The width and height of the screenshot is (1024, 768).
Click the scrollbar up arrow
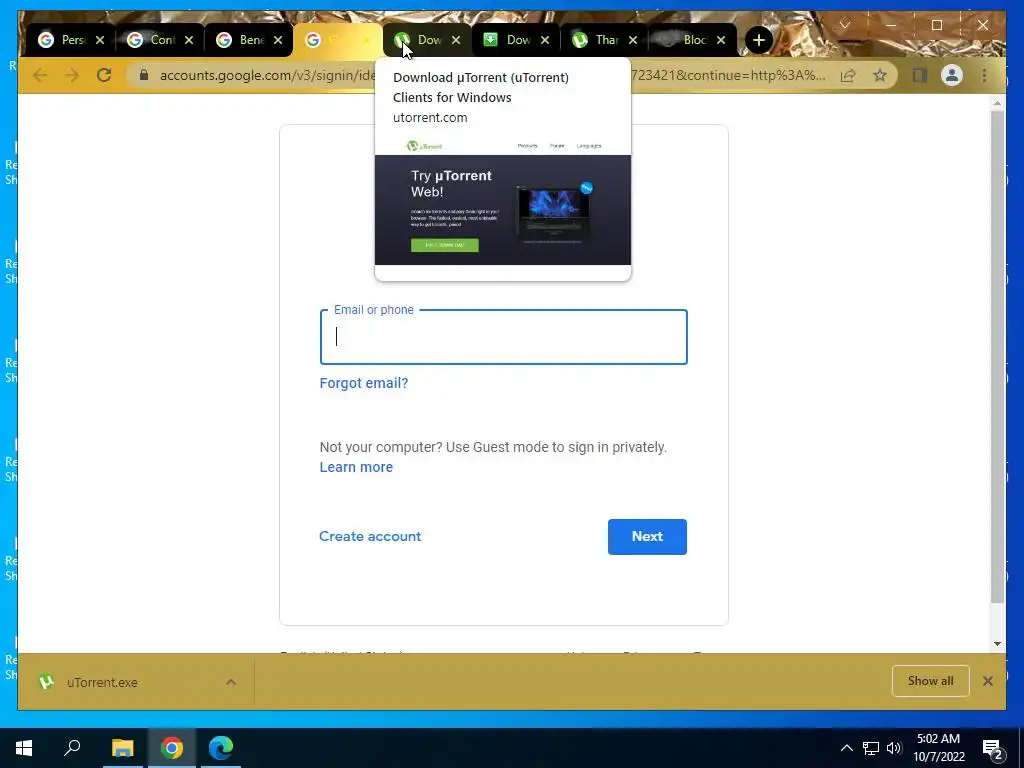[x=997, y=103]
